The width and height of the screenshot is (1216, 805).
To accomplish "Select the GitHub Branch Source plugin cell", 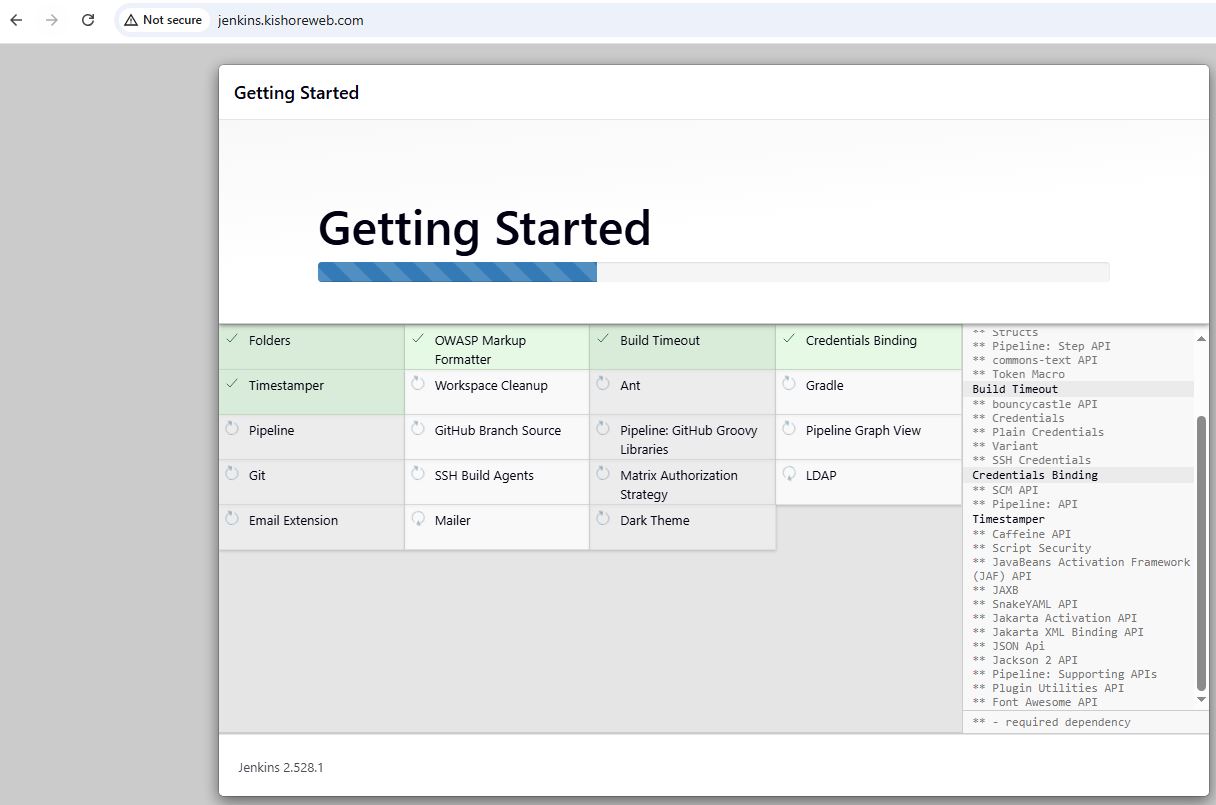I will [497, 437].
